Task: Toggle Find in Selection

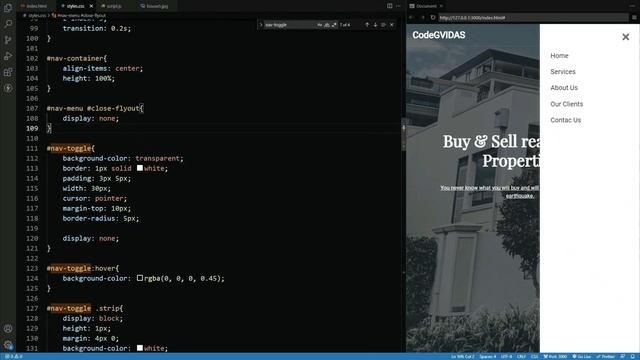Action: (383, 25)
